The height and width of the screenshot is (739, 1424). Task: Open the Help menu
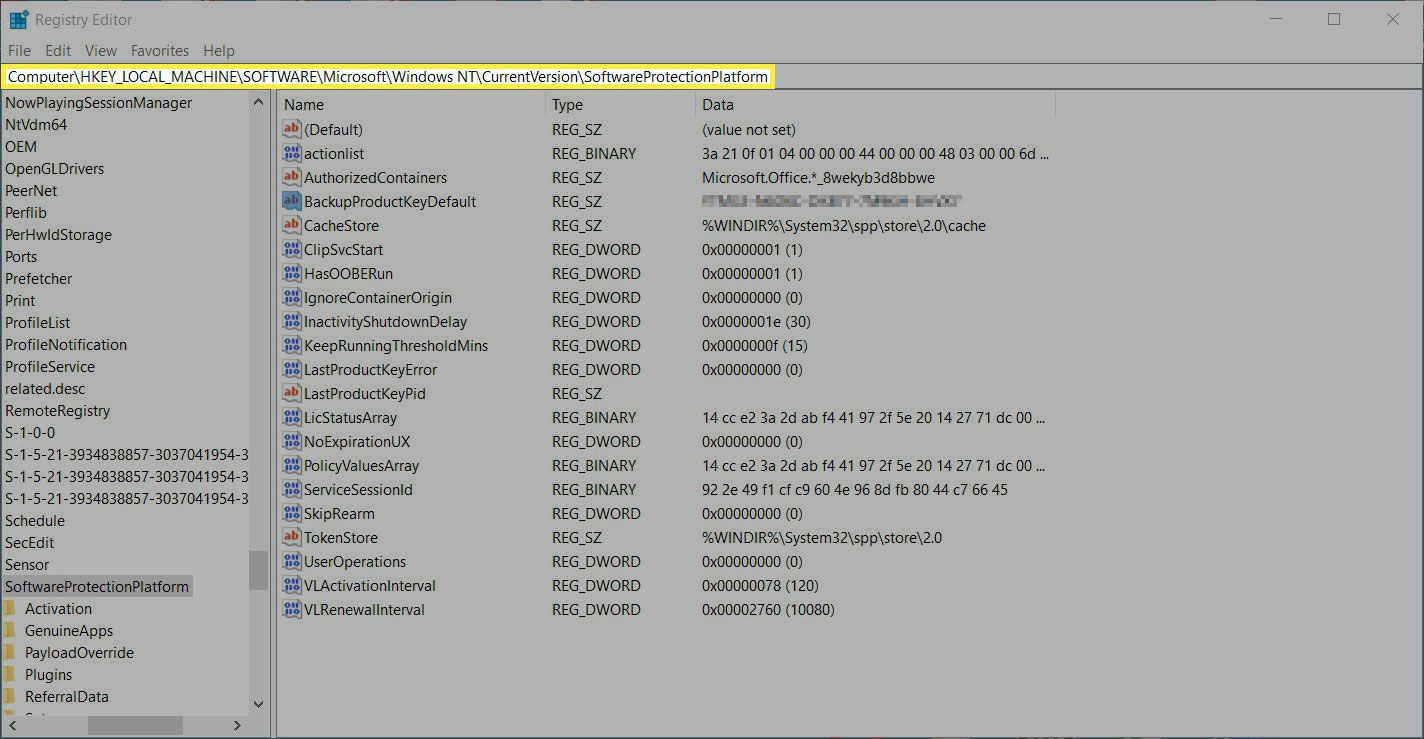coord(218,50)
